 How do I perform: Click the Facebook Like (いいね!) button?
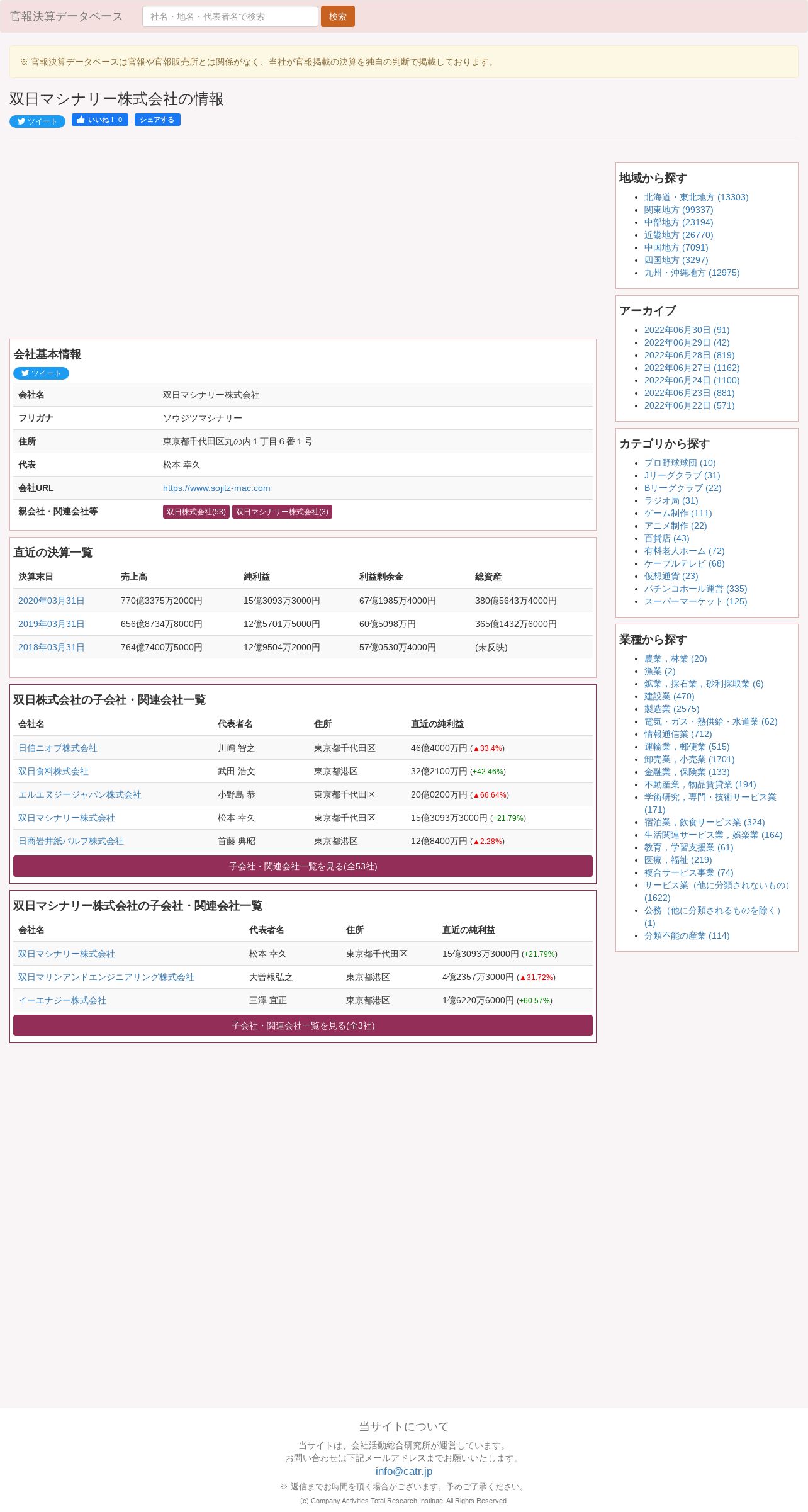[x=100, y=120]
